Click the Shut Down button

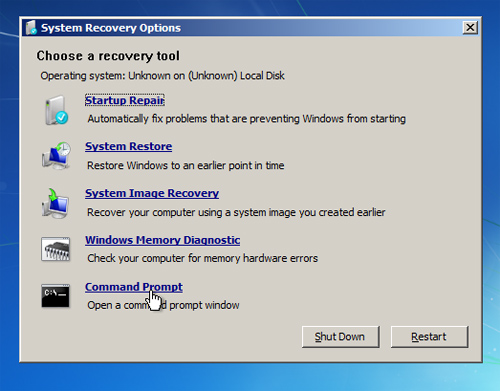[340, 337]
